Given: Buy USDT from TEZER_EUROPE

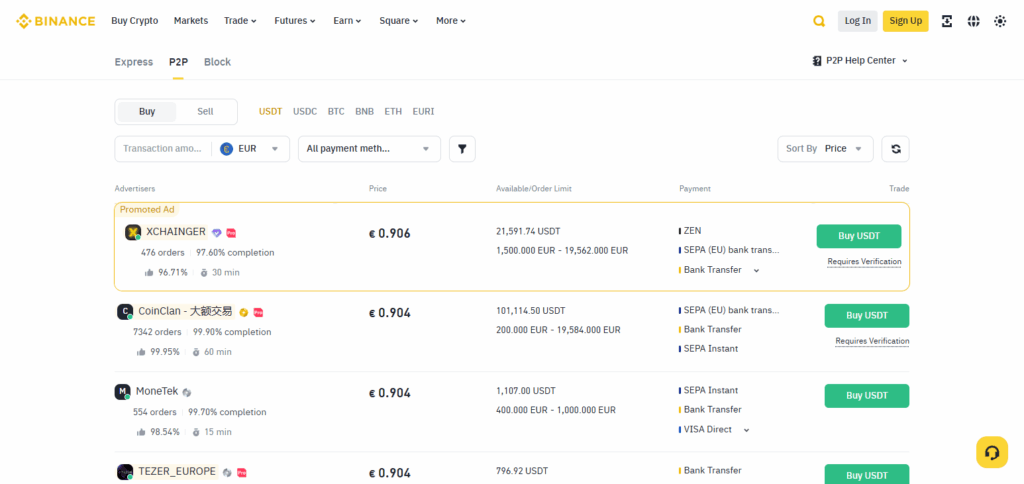Looking at the screenshot, I should click(x=867, y=474).
